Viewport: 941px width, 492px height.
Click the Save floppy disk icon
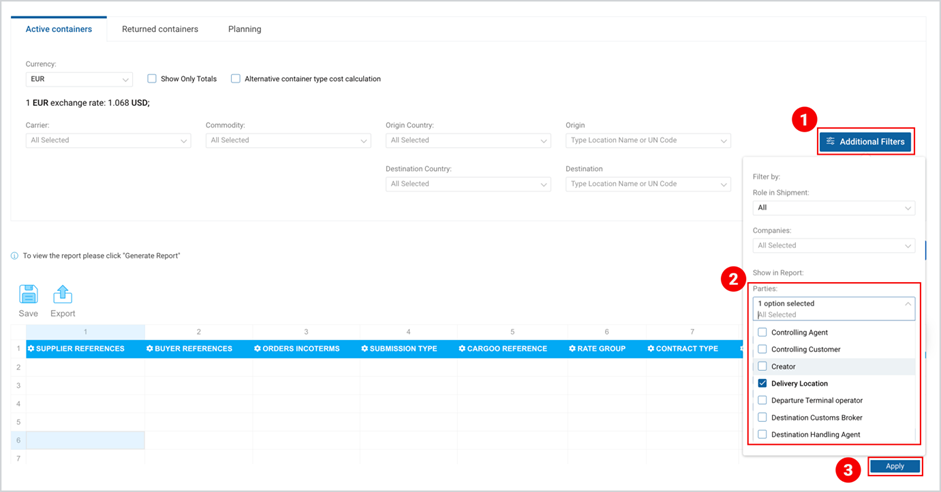click(x=28, y=294)
